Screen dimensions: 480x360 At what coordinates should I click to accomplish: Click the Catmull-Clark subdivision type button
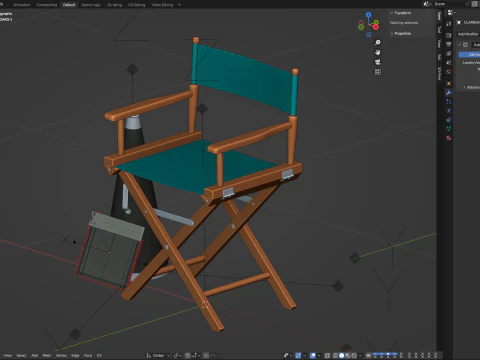point(469,54)
